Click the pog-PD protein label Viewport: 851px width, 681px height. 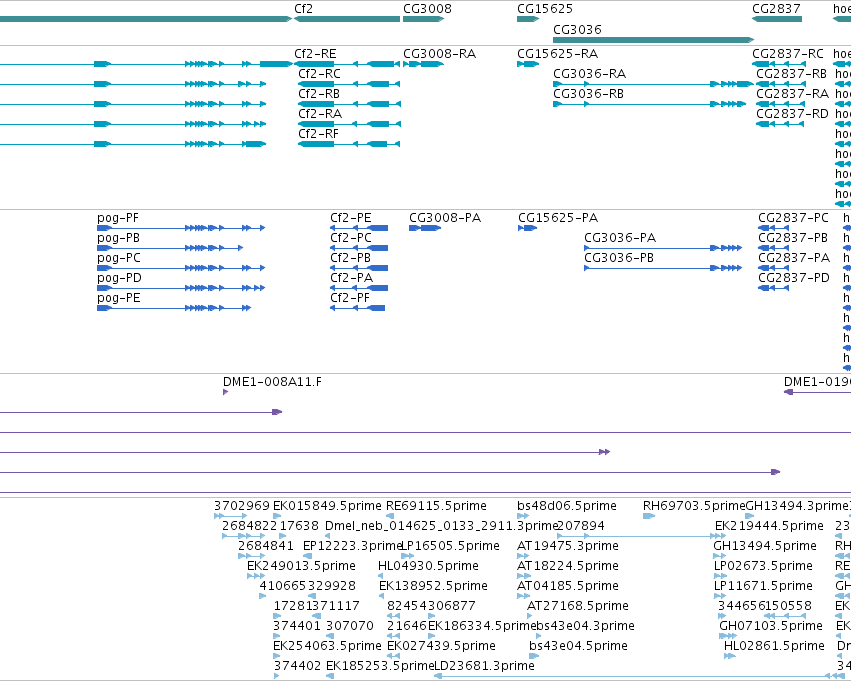pyautogui.click(x=119, y=278)
